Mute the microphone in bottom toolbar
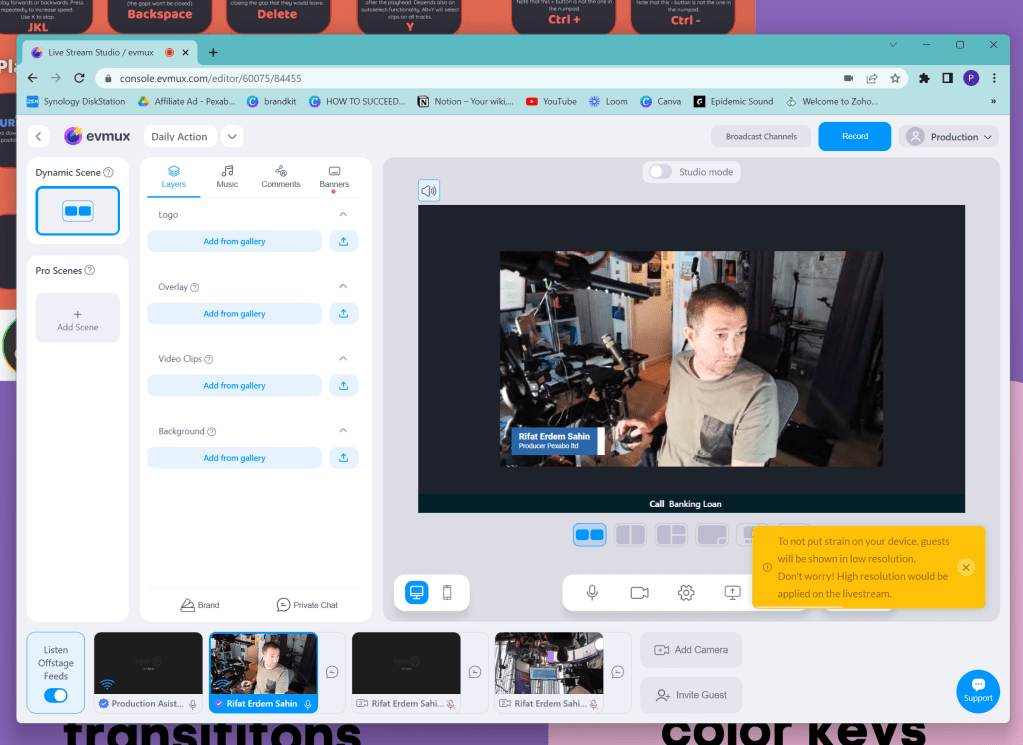 [x=592, y=592]
